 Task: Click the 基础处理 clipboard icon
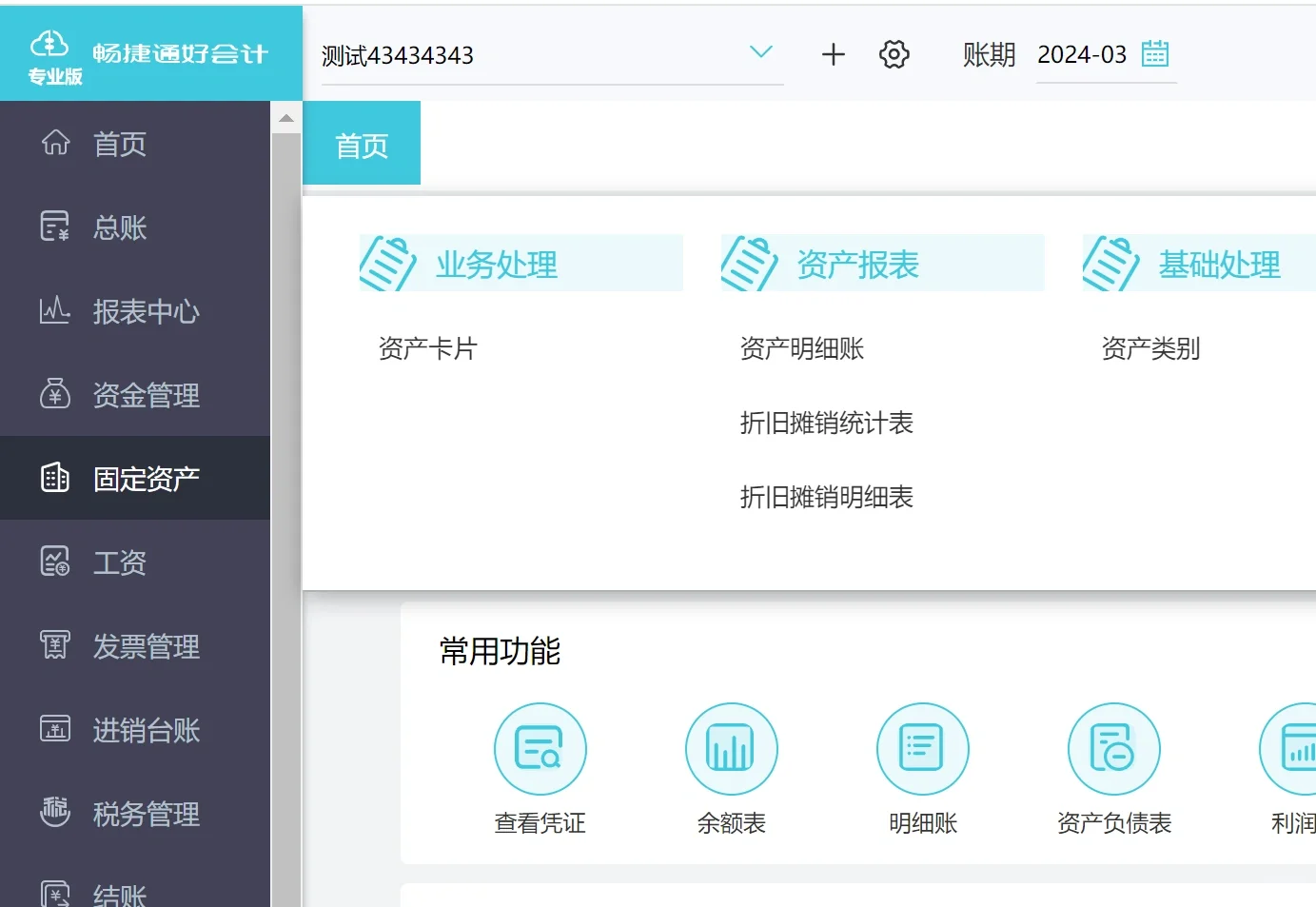[1111, 264]
